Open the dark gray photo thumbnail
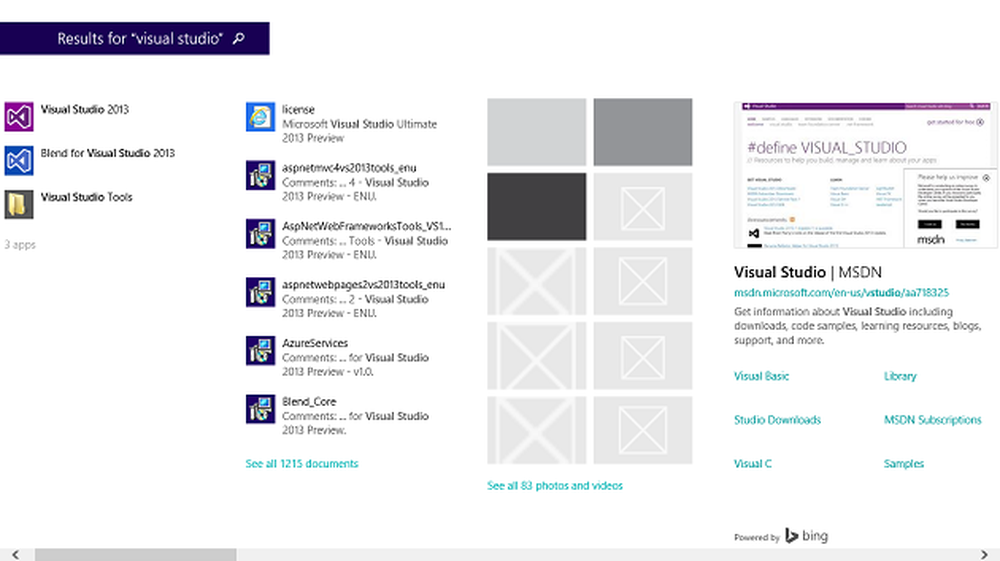 (536, 207)
